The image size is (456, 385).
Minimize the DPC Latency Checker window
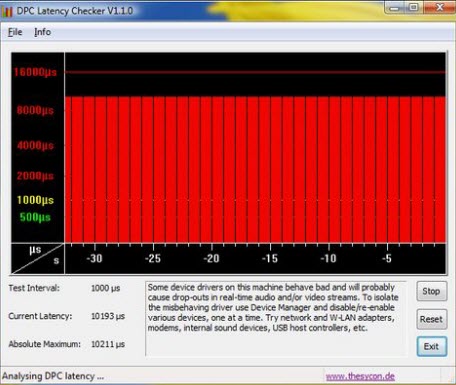pos(394,7)
